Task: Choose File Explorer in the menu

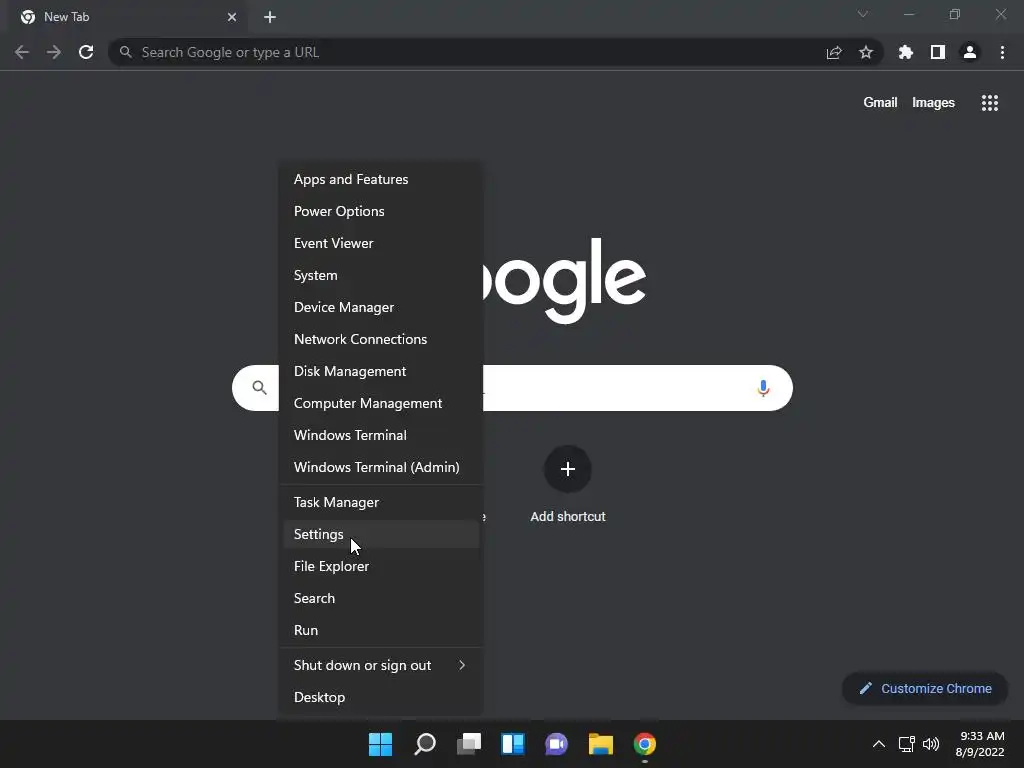Action: [381, 566]
